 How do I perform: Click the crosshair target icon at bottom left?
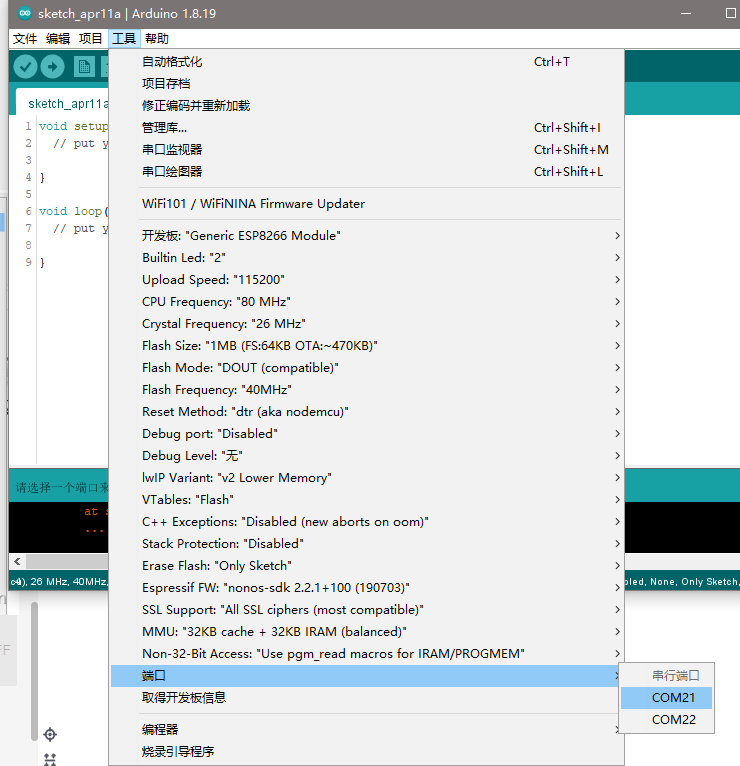50,734
